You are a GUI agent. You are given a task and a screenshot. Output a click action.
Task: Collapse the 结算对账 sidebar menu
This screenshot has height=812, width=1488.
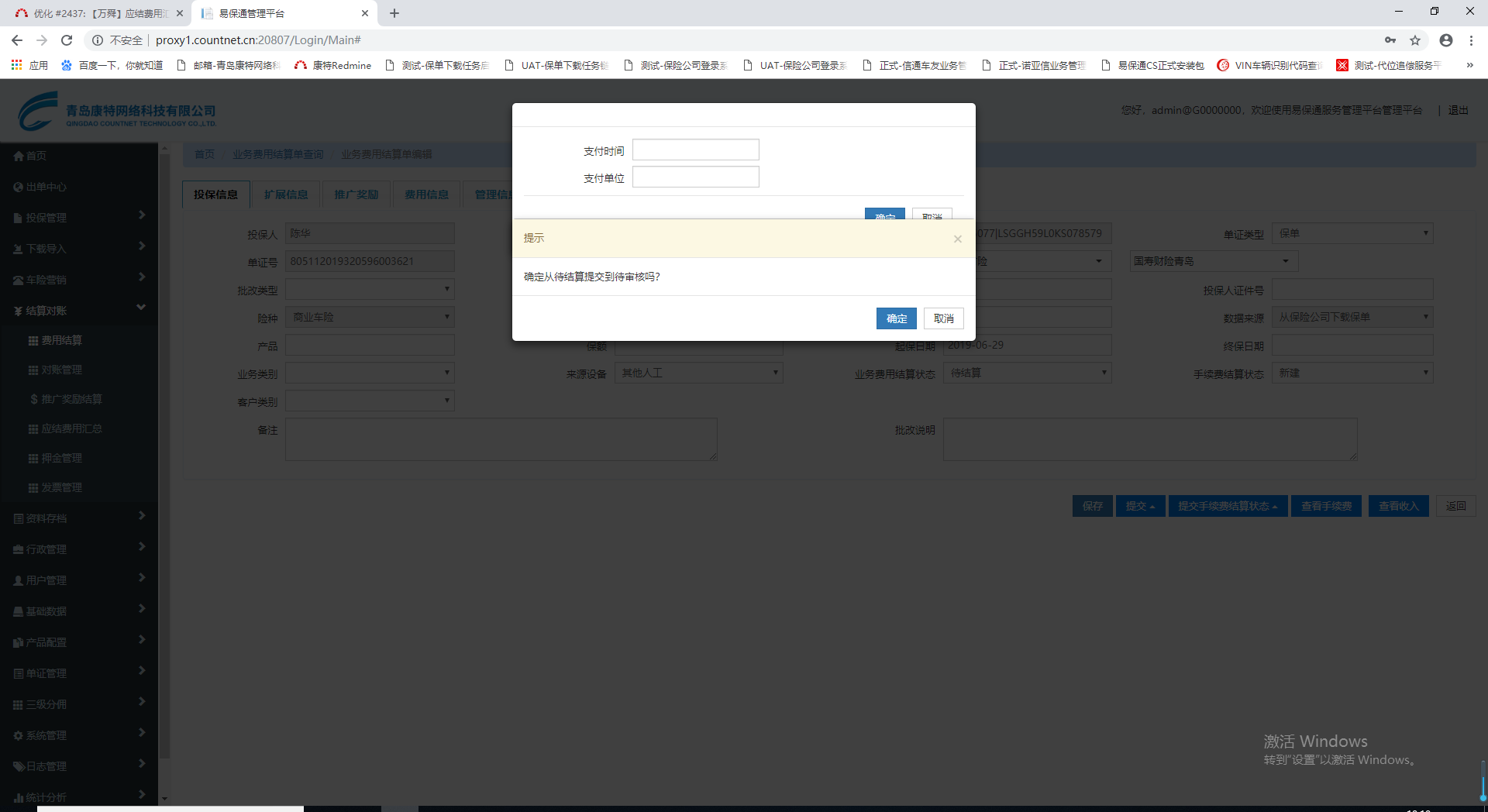[x=79, y=311]
